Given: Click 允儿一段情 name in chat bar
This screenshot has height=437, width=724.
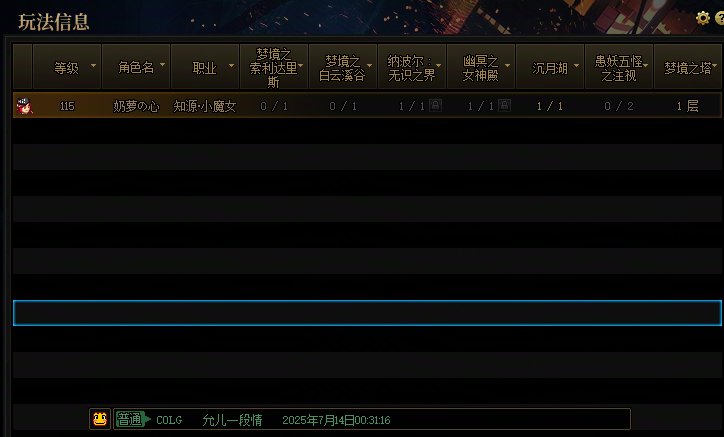Looking at the screenshot, I should 232,420.
